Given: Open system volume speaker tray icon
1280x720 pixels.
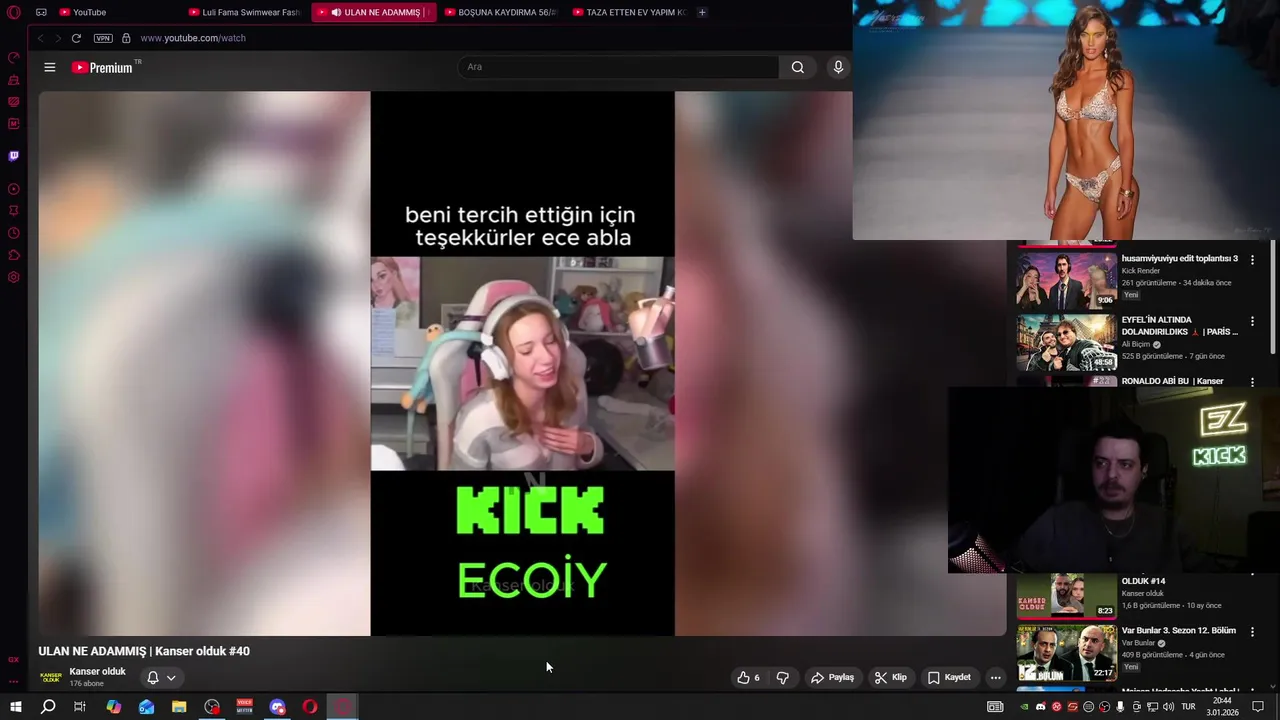Looking at the screenshot, I should [1168, 707].
